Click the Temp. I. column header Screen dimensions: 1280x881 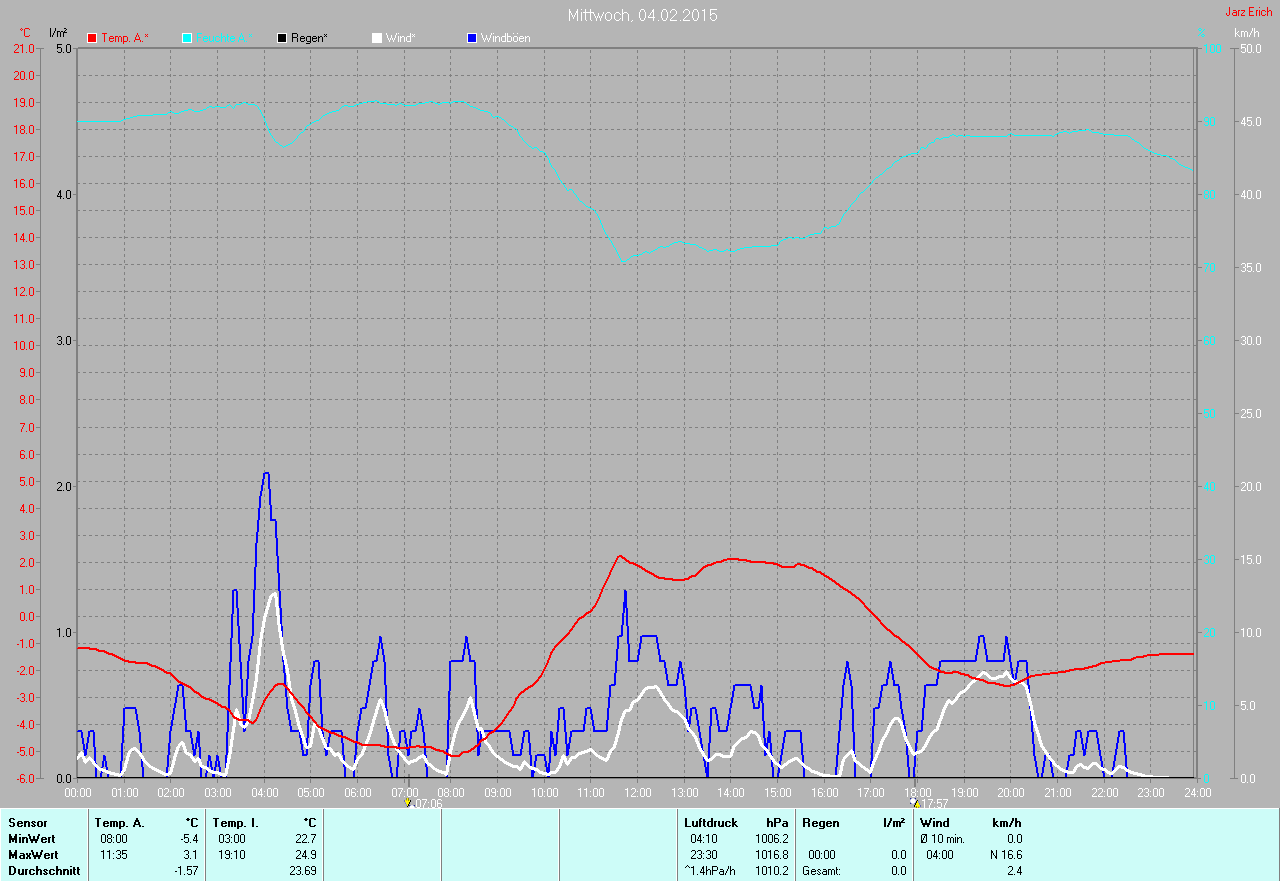click(x=236, y=822)
